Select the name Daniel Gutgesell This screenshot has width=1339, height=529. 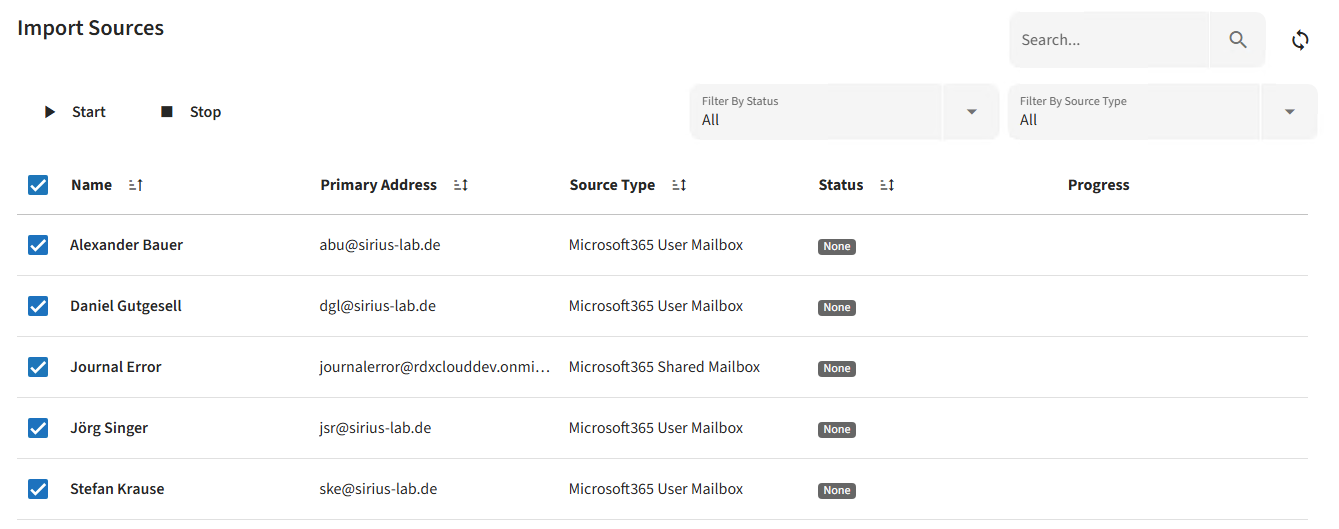point(126,306)
